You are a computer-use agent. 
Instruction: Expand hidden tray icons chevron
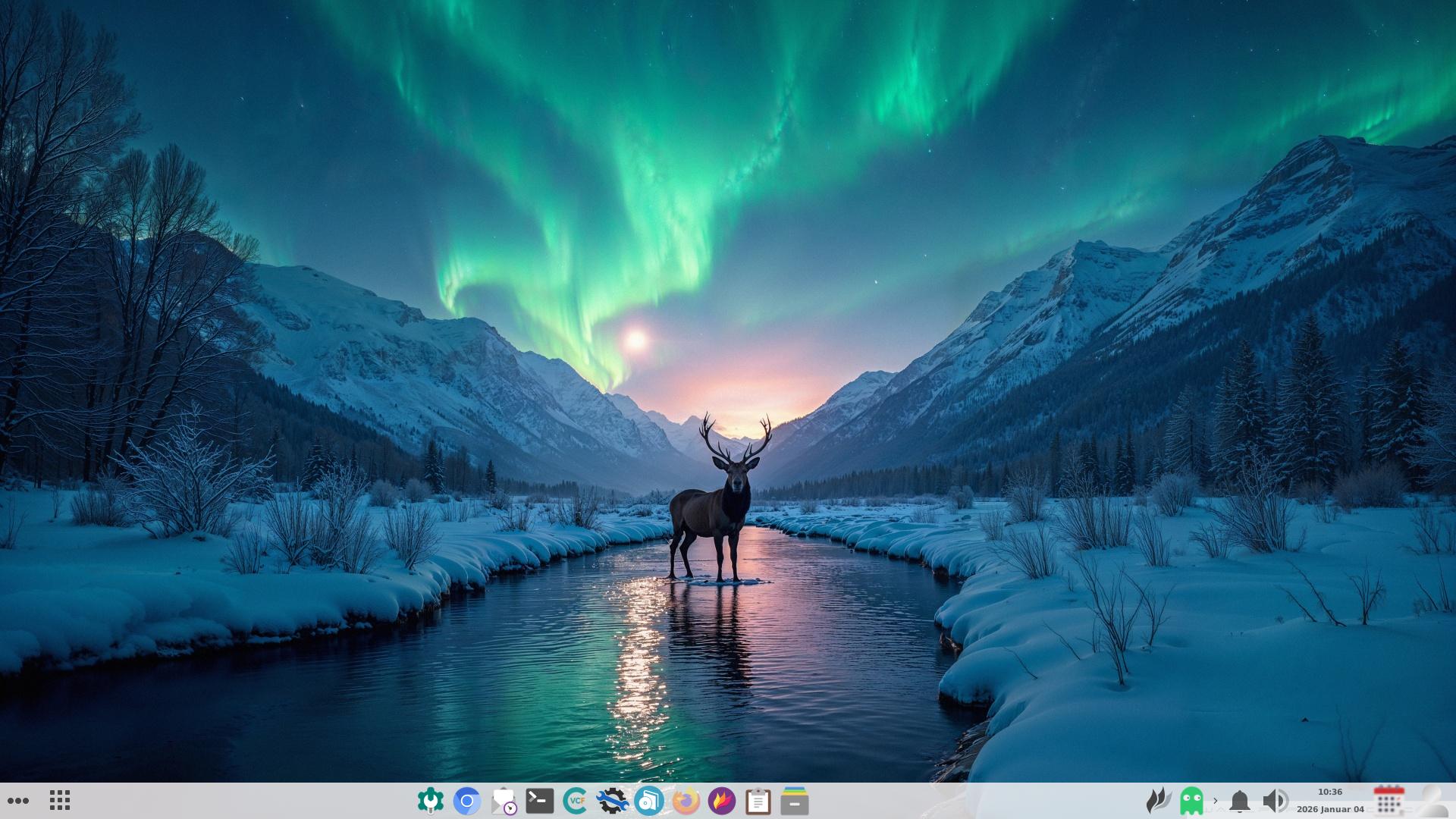click(1215, 801)
